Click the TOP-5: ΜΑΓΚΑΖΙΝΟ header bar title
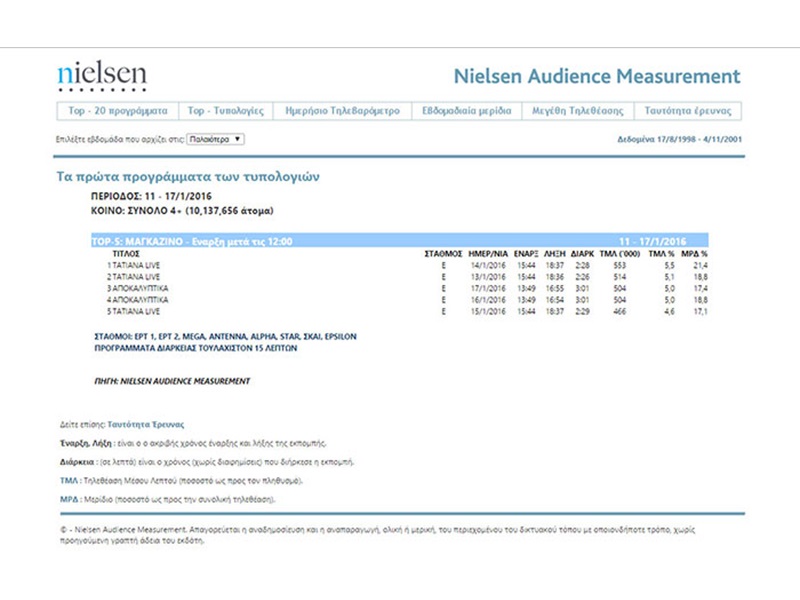Screen dimensions: 800x600 (192, 241)
